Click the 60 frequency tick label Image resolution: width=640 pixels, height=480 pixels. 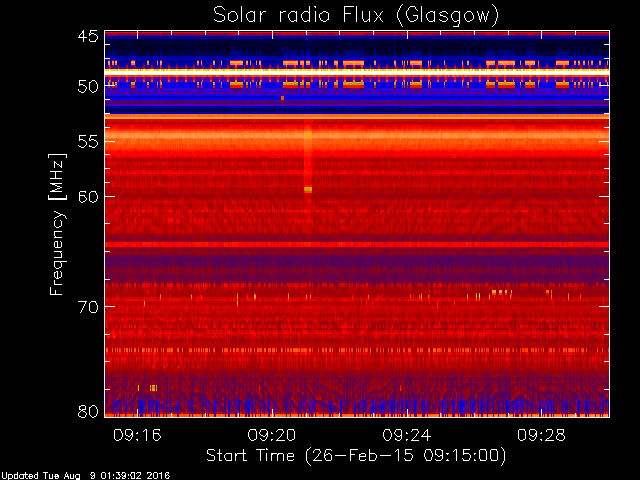click(x=88, y=197)
